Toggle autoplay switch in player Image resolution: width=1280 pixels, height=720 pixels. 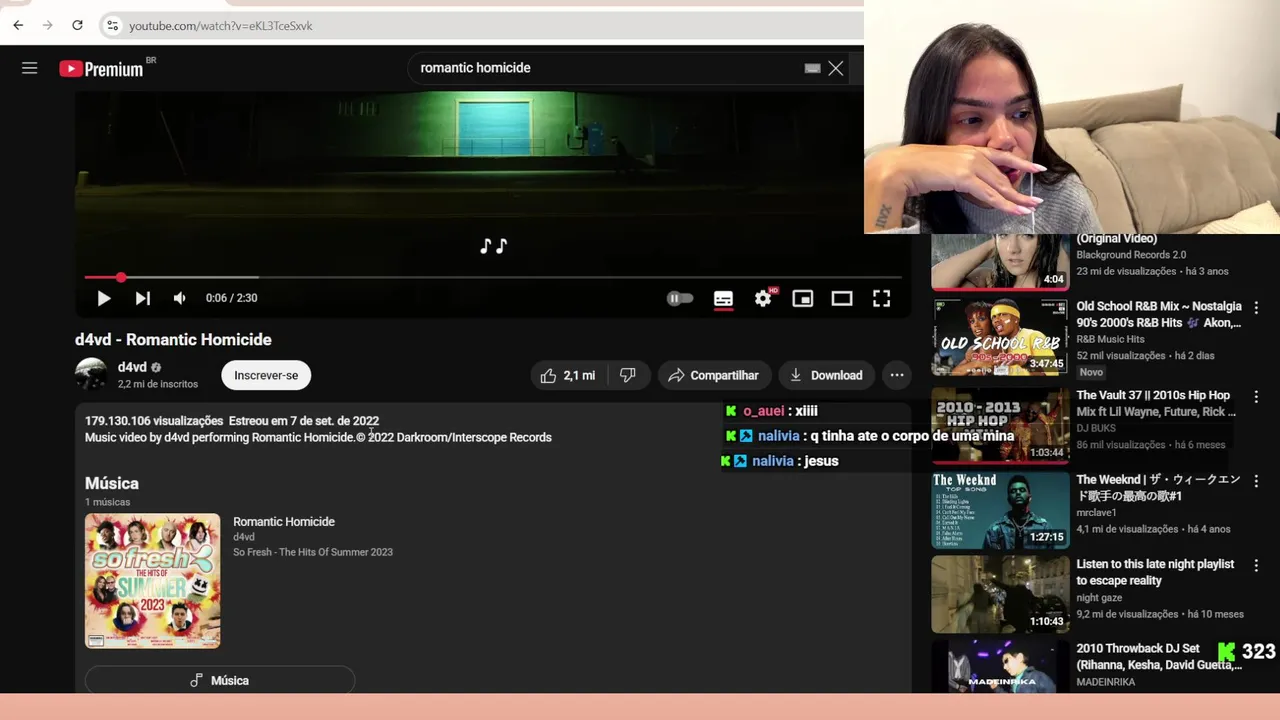coord(680,298)
